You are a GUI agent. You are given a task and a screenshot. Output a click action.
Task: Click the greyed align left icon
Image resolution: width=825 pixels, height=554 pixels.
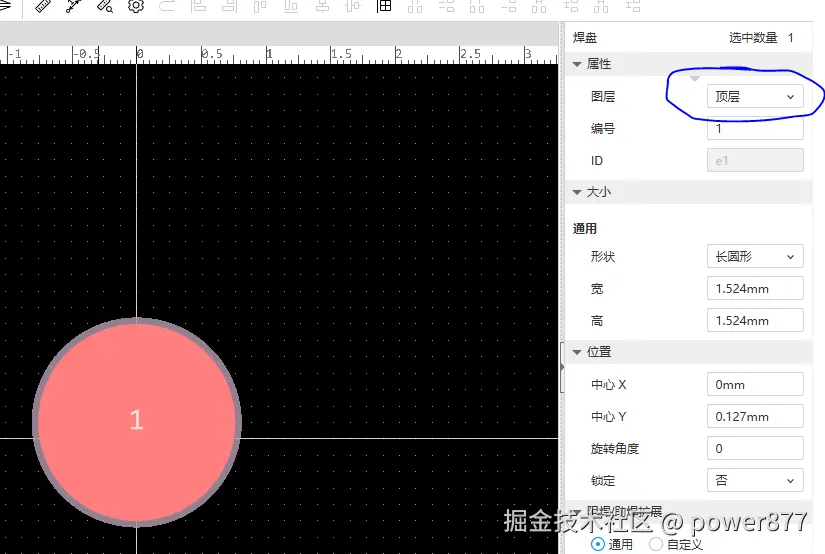[198, 6]
